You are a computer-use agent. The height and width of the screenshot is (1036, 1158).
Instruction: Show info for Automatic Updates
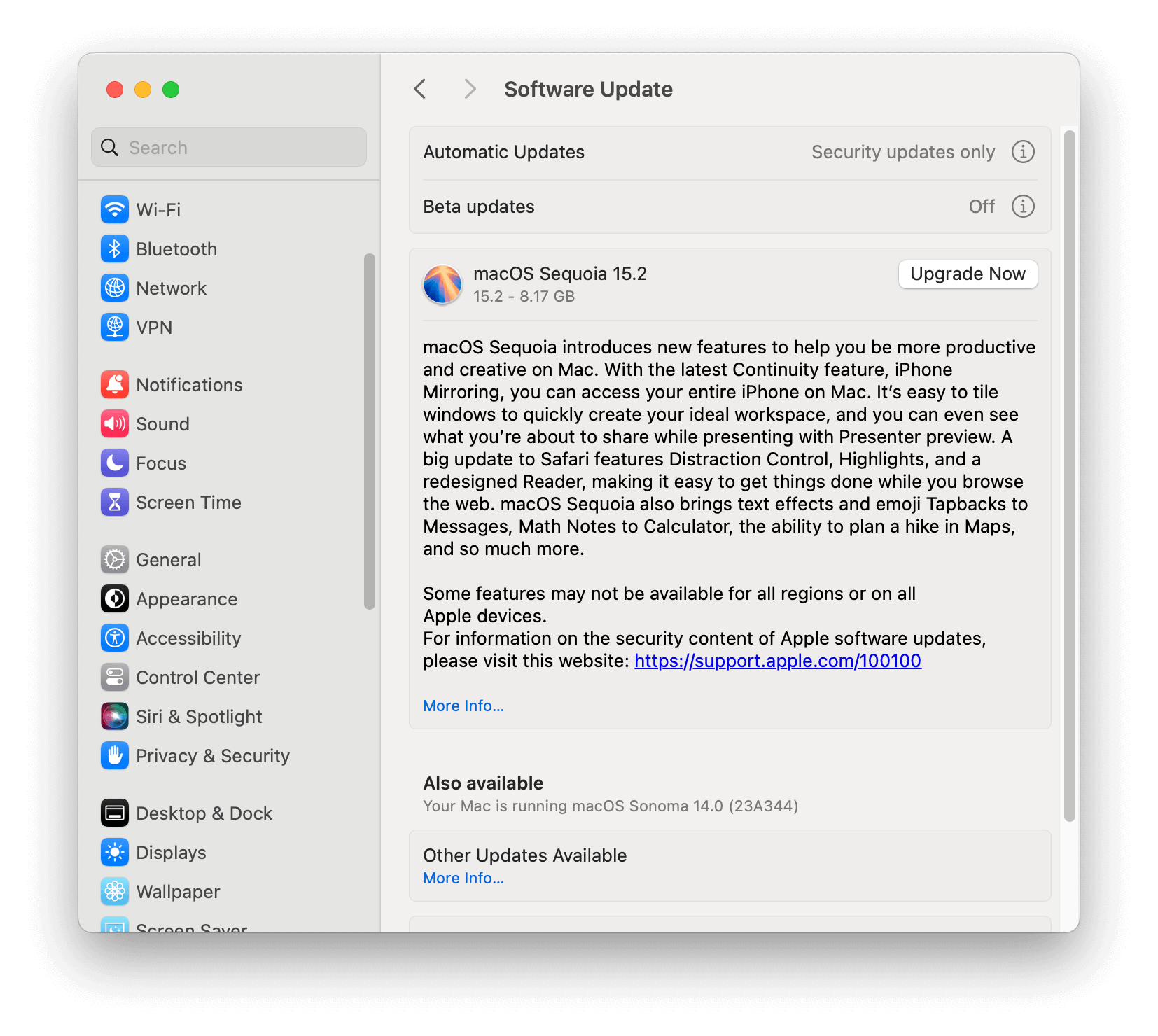tap(1023, 152)
